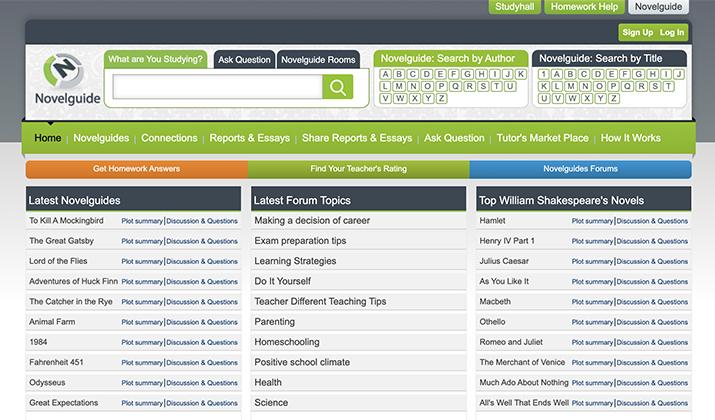The height and width of the screenshot is (420, 715).
Task: Select letter E in Search by Author
Action: 440,74
